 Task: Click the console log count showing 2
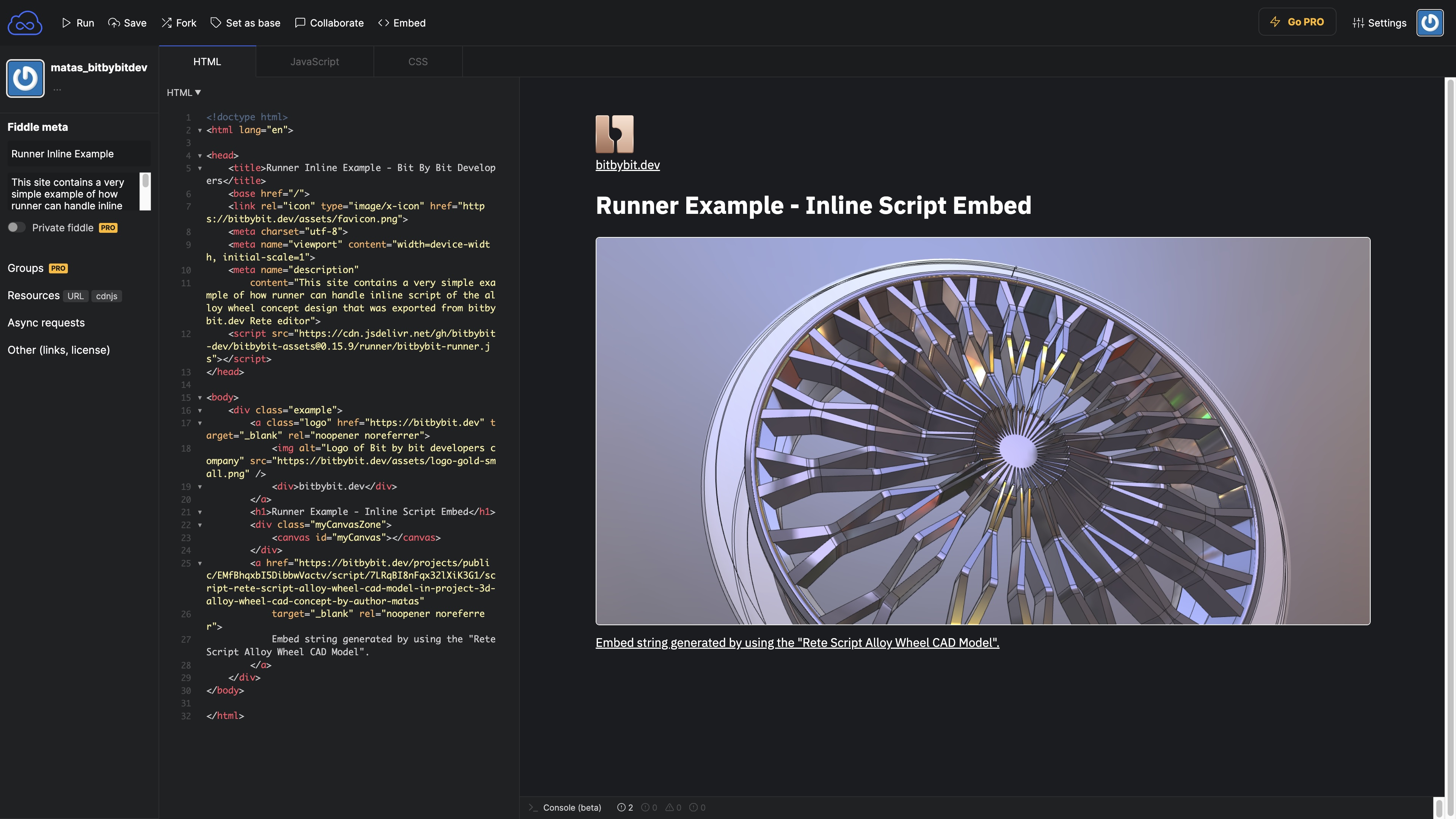[625, 808]
